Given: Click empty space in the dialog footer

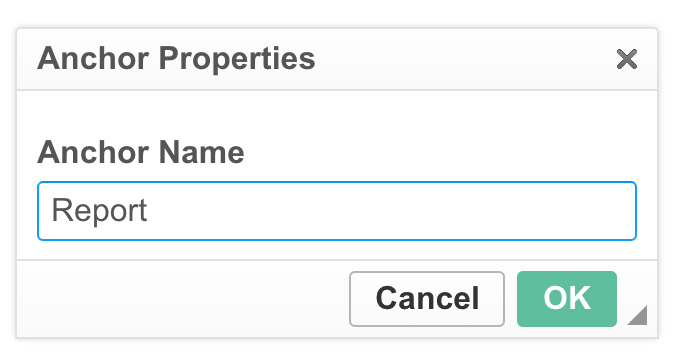Looking at the screenshot, I should [182, 299].
